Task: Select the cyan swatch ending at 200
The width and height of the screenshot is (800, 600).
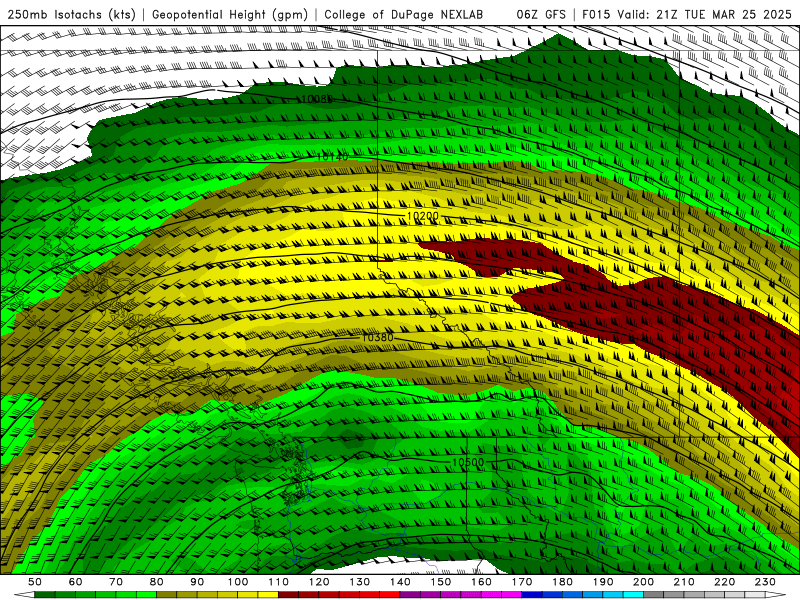Action: tap(633, 595)
